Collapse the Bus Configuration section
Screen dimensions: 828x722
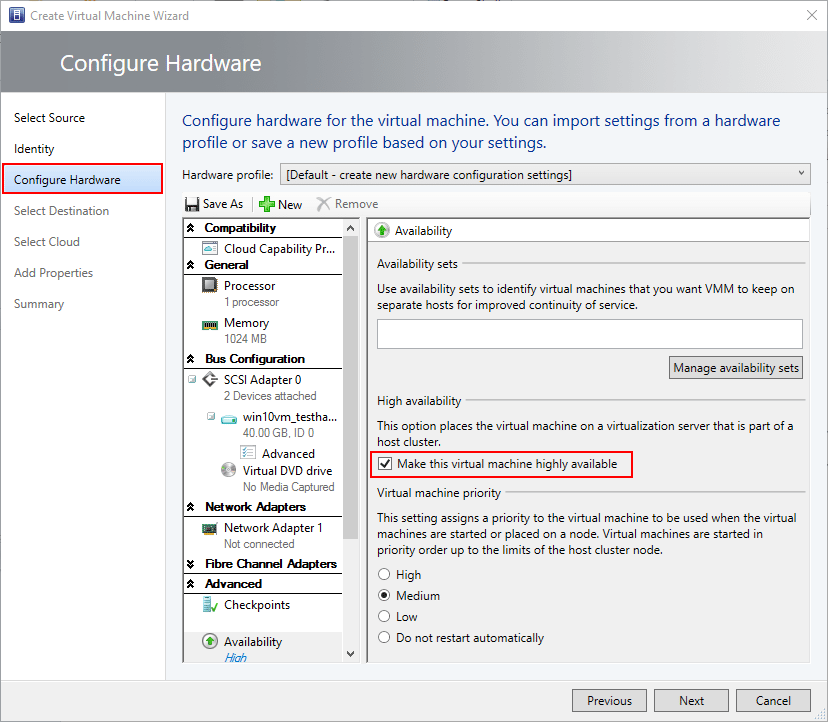coord(190,358)
